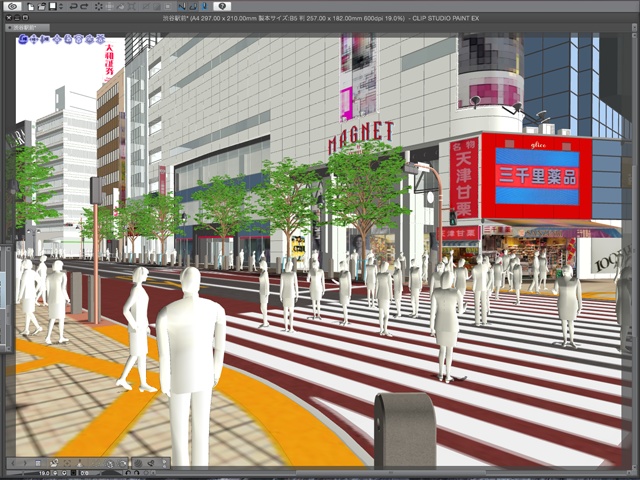Viewport: 640px width, 480px height.
Task: Expand the Save options arrows
Action: [x=61, y=7]
